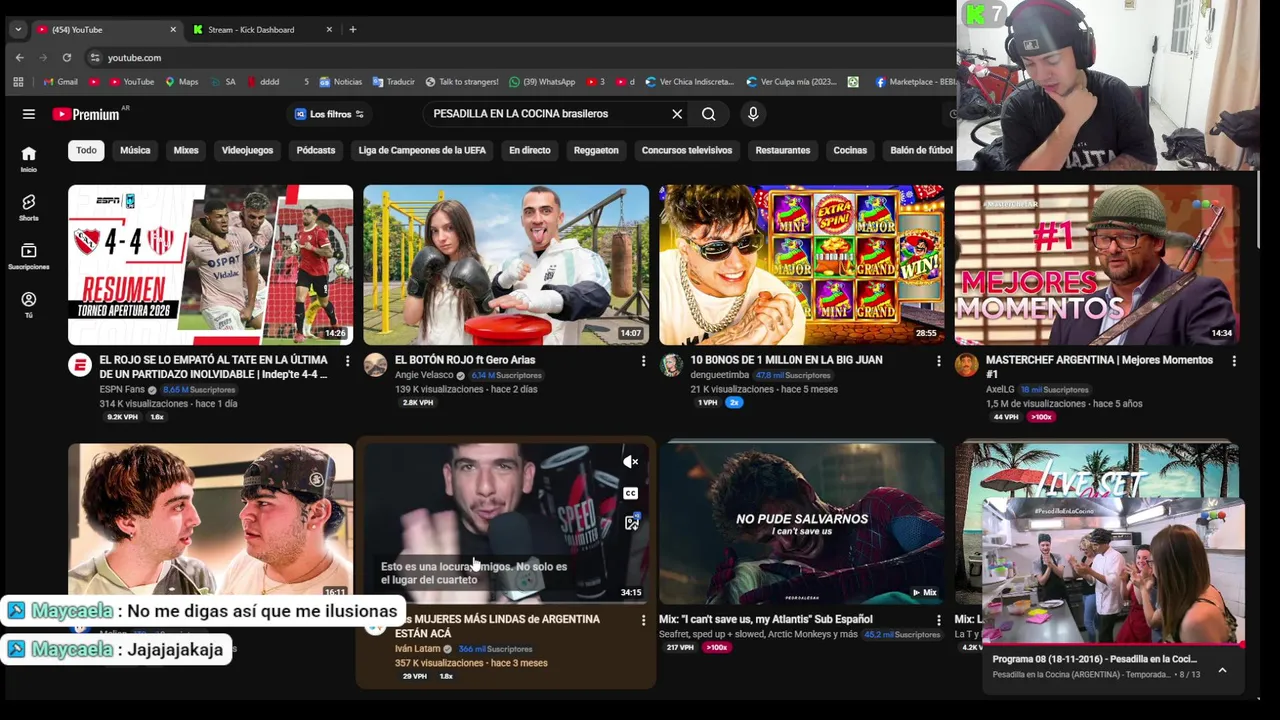Viewport: 1280px width, 720px height.
Task: Open options menu for Mix can't save us
Action: (938, 621)
